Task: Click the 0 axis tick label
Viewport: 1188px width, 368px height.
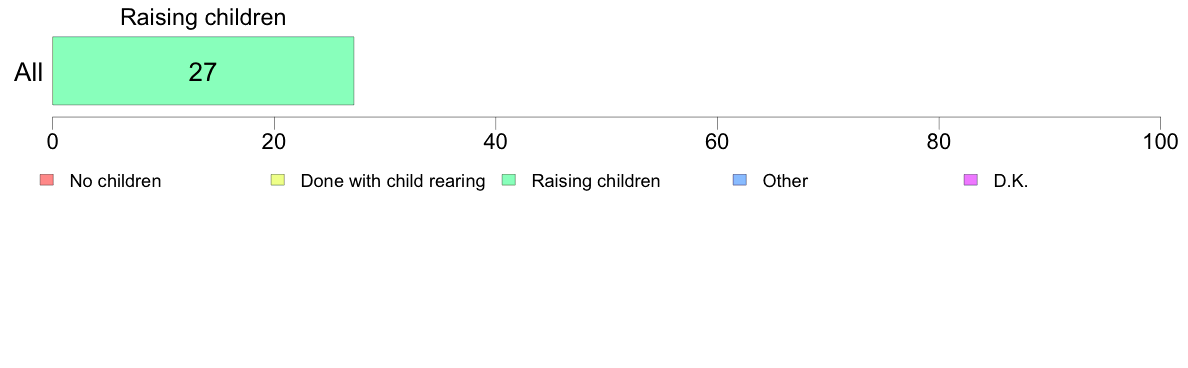Action: click(52, 141)
